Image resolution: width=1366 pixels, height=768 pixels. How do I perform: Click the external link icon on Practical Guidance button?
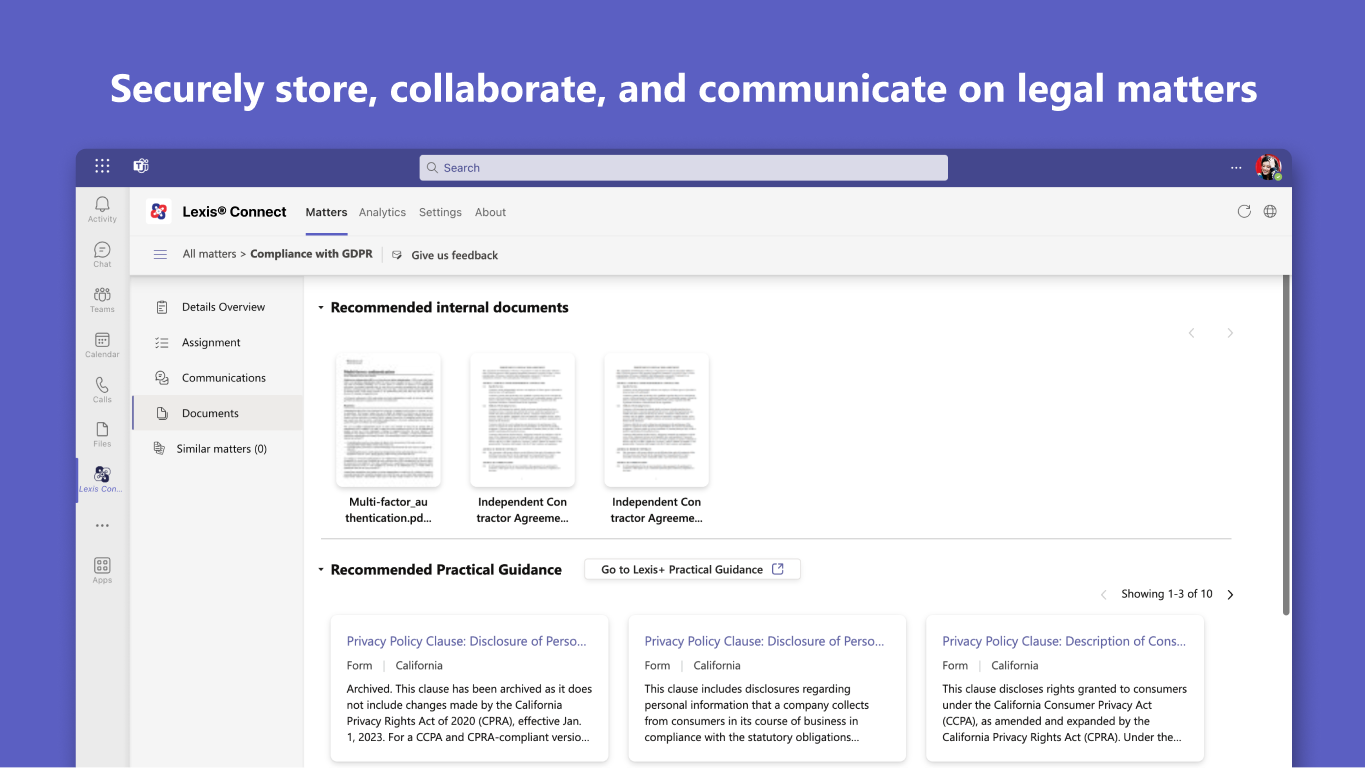pos(778,569)
